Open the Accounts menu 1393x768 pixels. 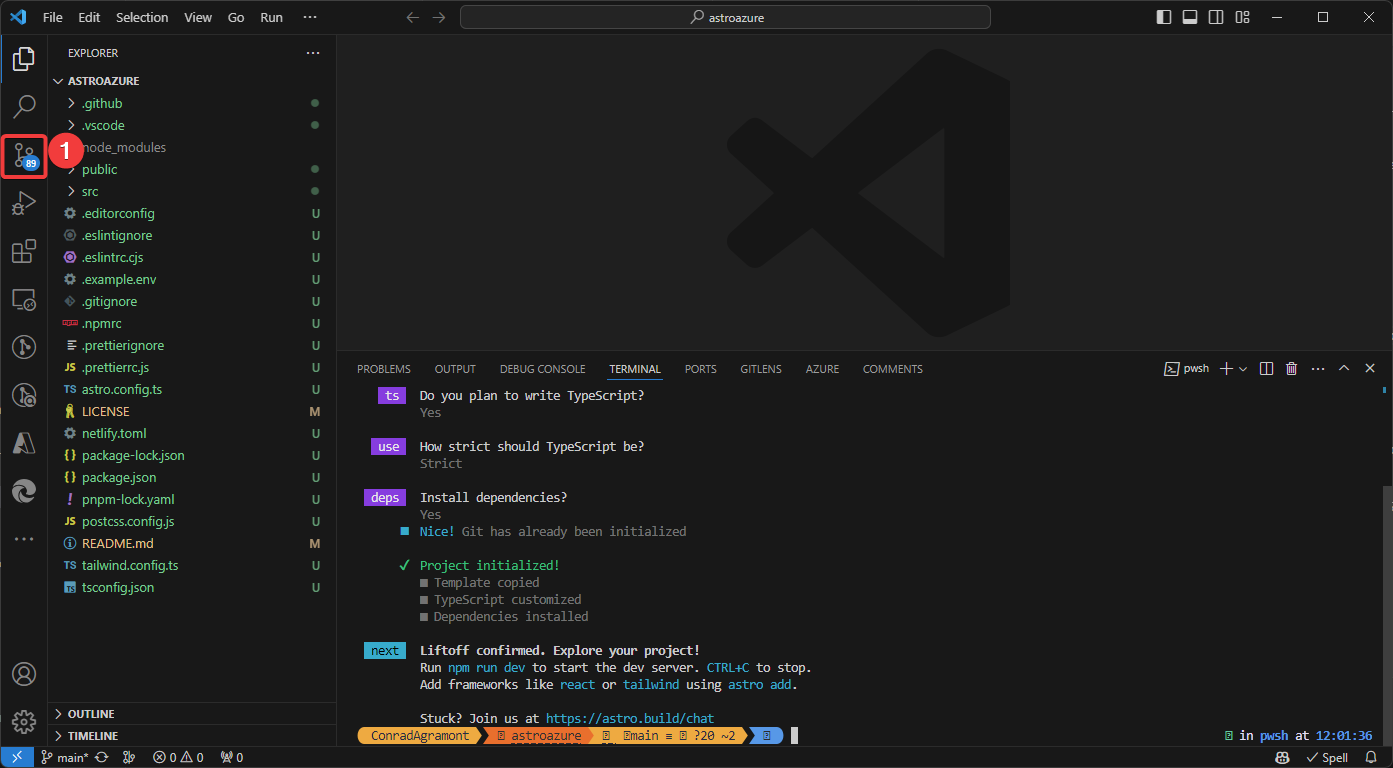tap(24, 674)
